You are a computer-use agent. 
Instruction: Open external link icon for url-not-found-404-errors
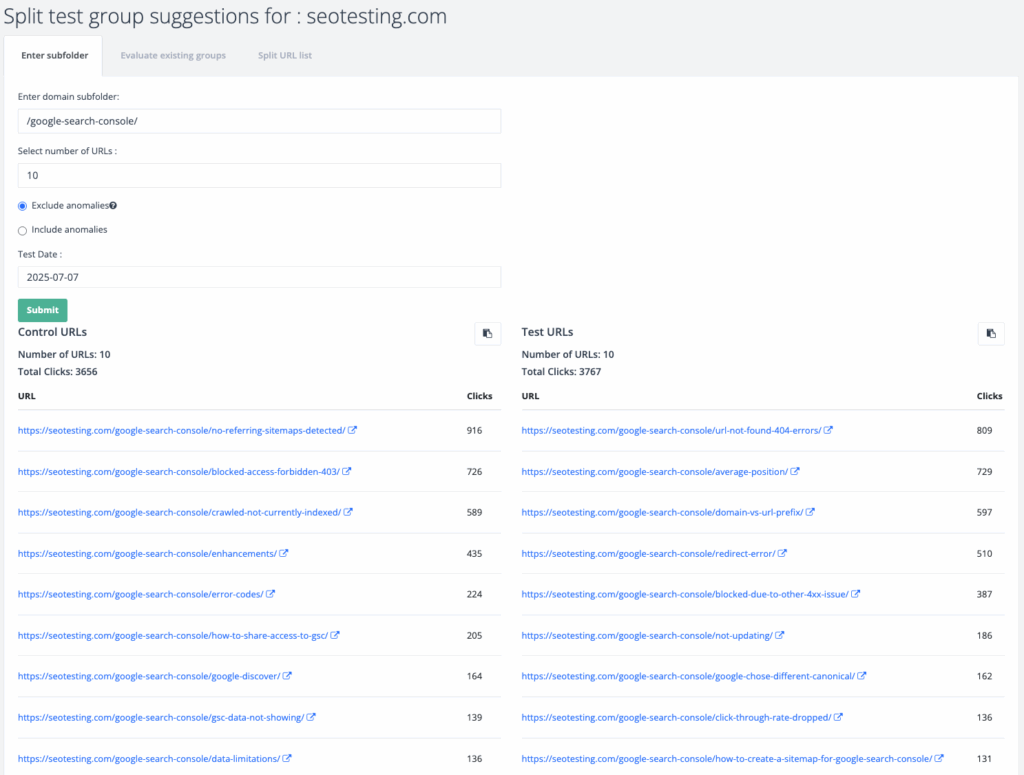(828, 430)
